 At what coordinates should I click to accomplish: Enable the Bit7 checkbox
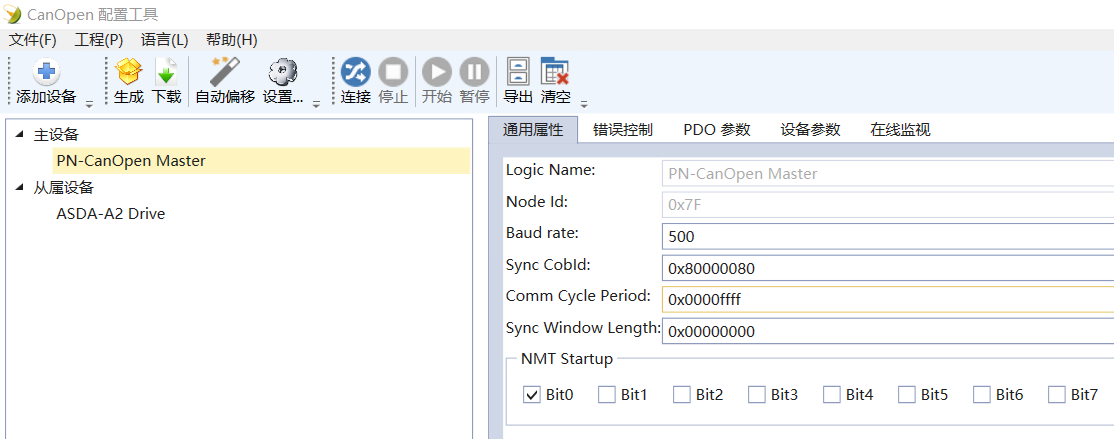[x=1057, y=394]
